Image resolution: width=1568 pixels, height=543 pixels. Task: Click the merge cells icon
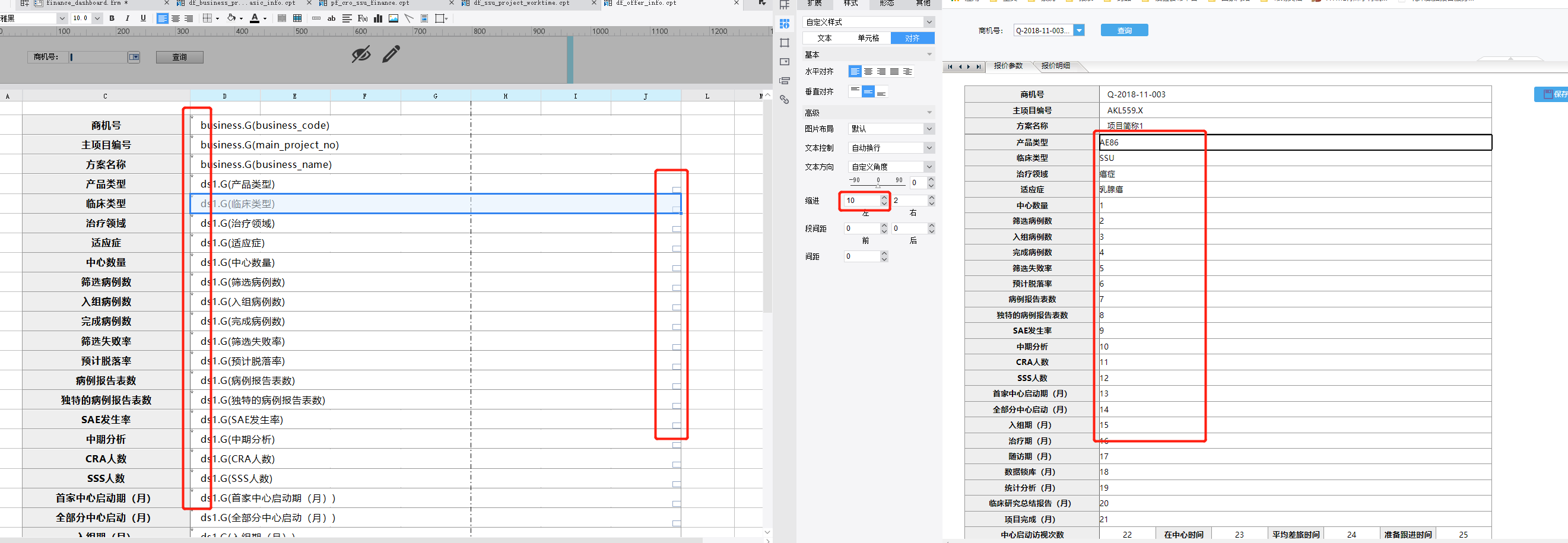[282, 18]
